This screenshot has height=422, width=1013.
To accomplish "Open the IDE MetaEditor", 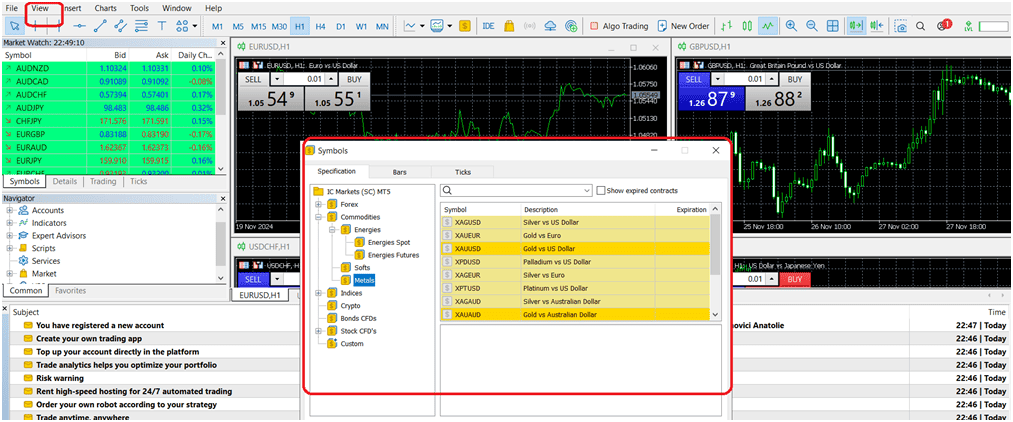I will (x=490, y=26).
